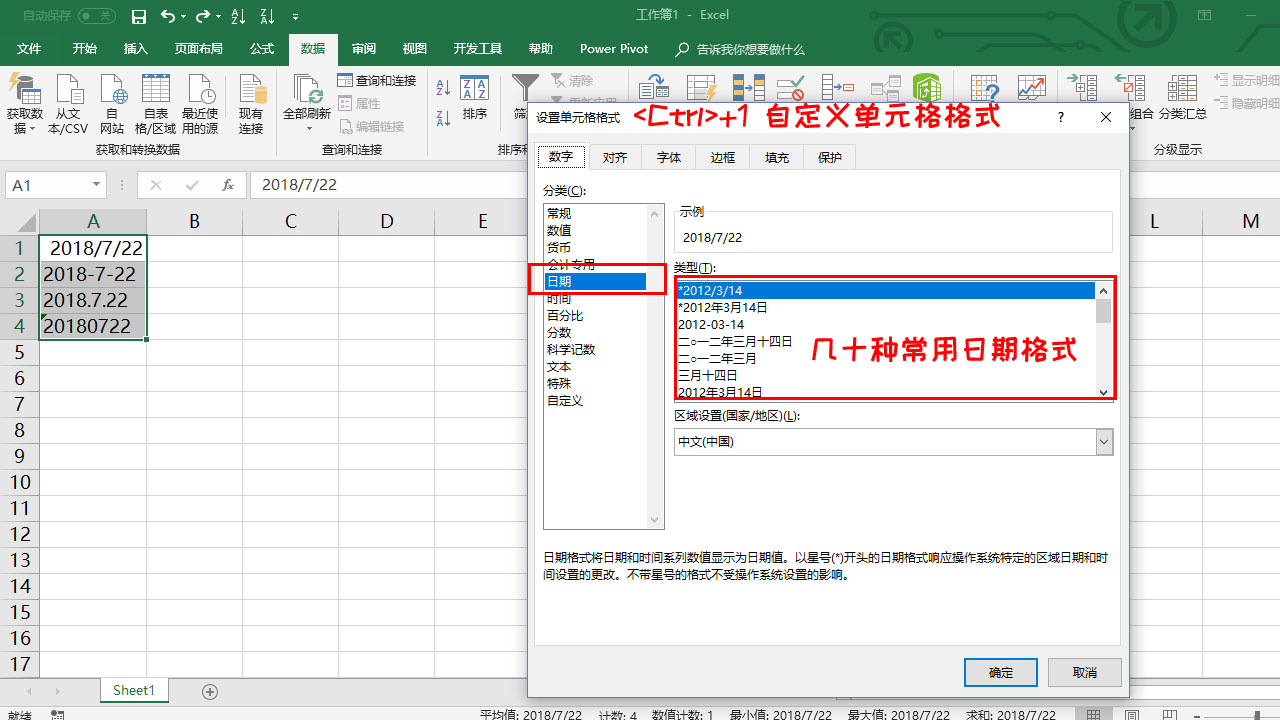Click the Consolidate icon
The height and width of the screenshot is (720, 1280).
836,89
